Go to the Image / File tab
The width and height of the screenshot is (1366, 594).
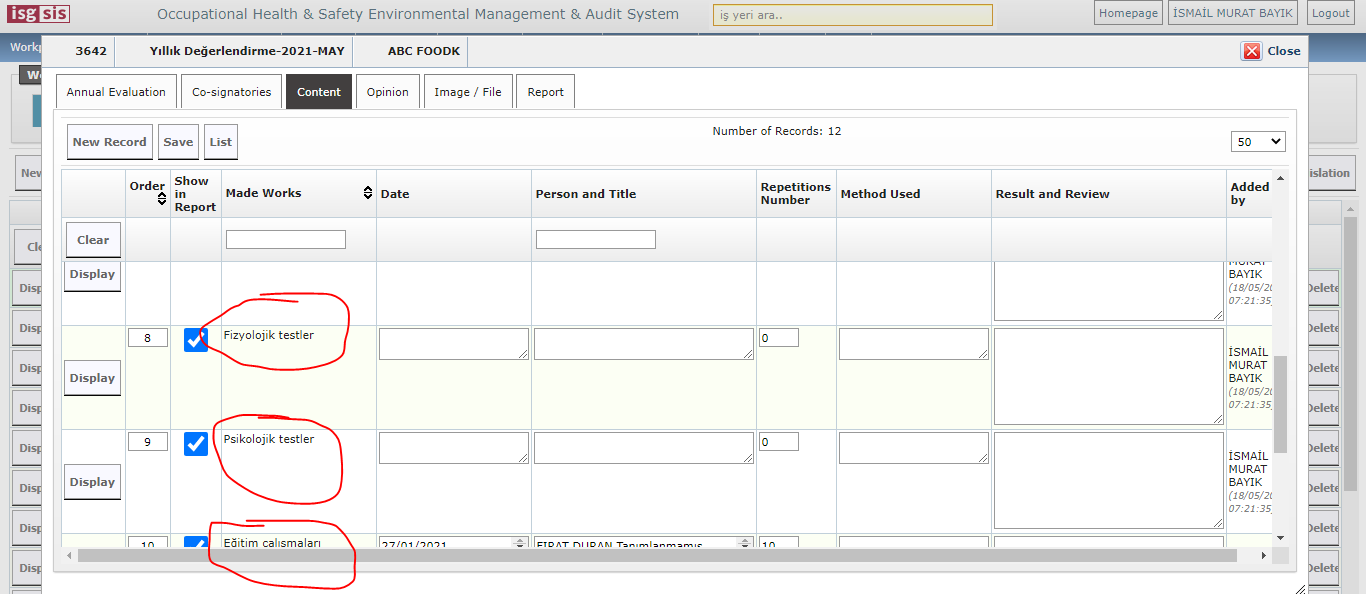(468, 92)
